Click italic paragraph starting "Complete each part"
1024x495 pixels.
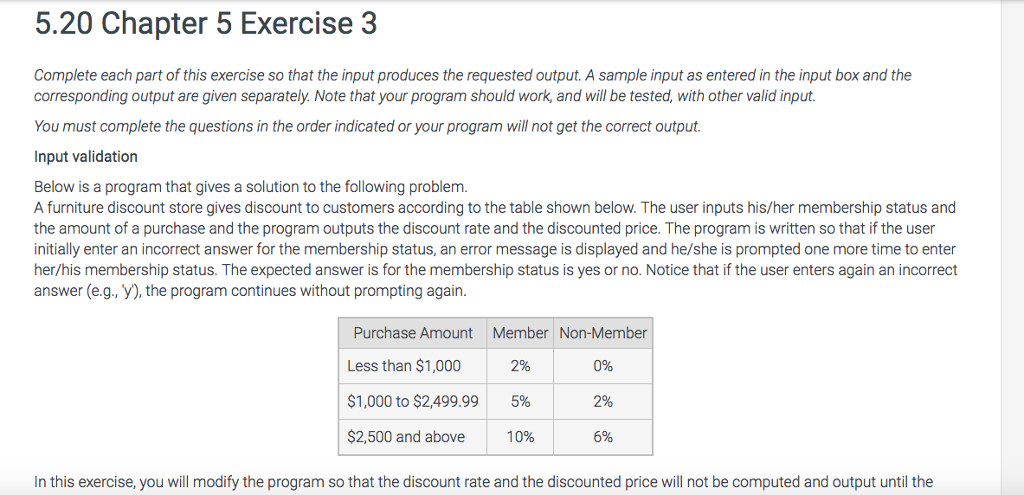(x=472, y=85)
